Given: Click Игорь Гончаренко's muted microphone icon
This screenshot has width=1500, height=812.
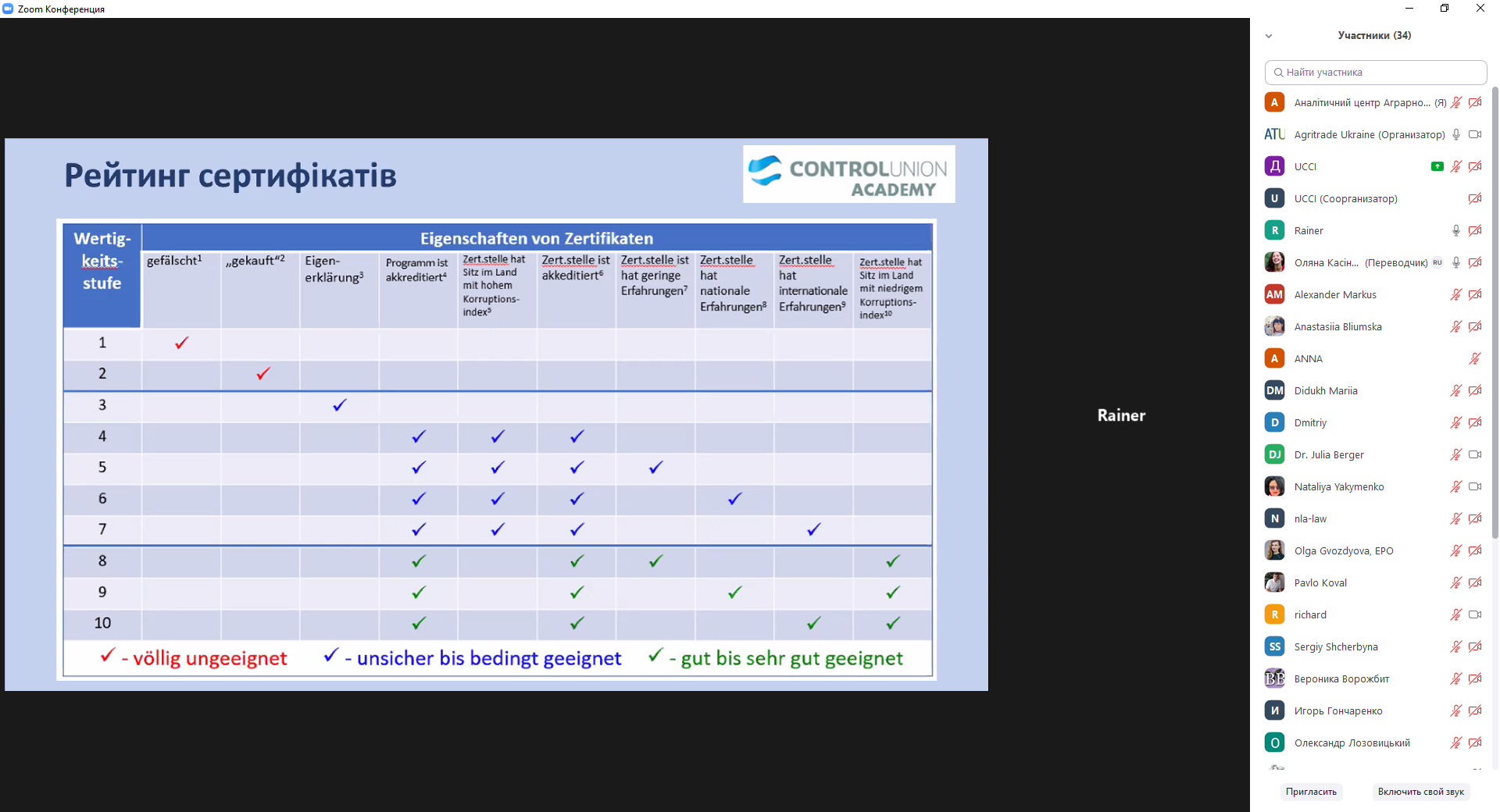Looking at the screenshot, I should 1456,710.
